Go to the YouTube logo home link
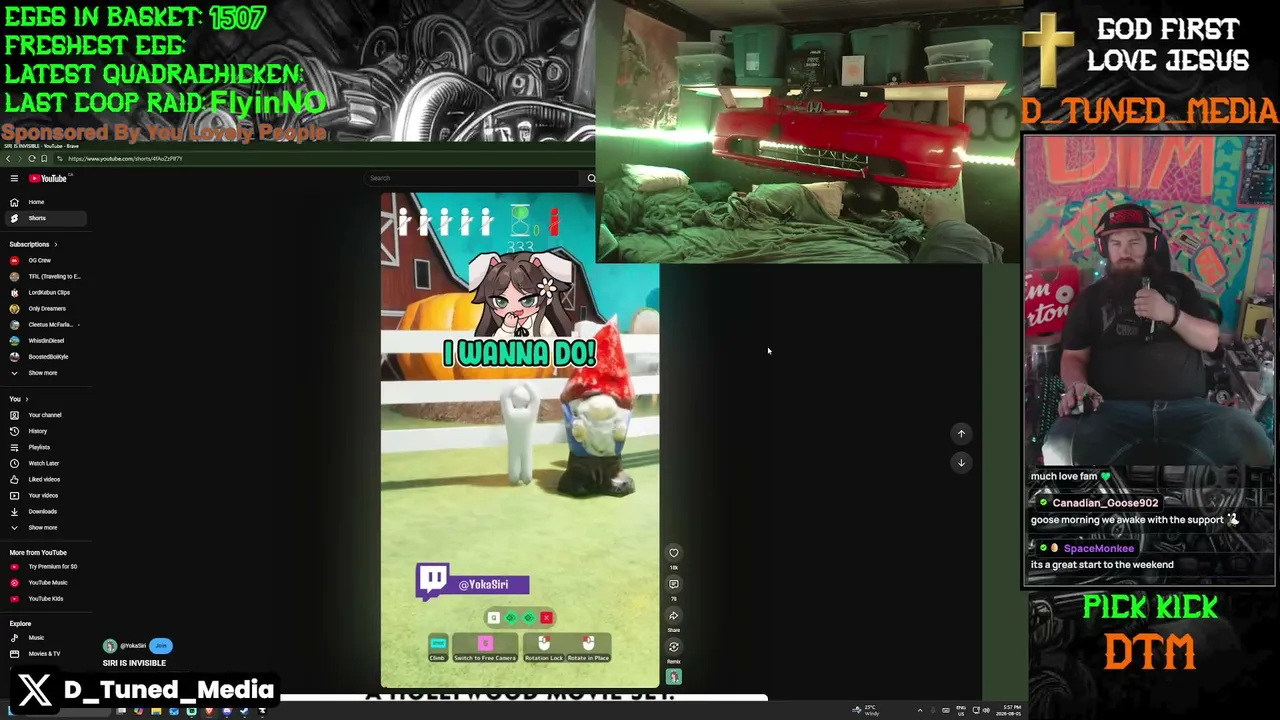Screen dimensions: 1280x720 coord(47,178)
